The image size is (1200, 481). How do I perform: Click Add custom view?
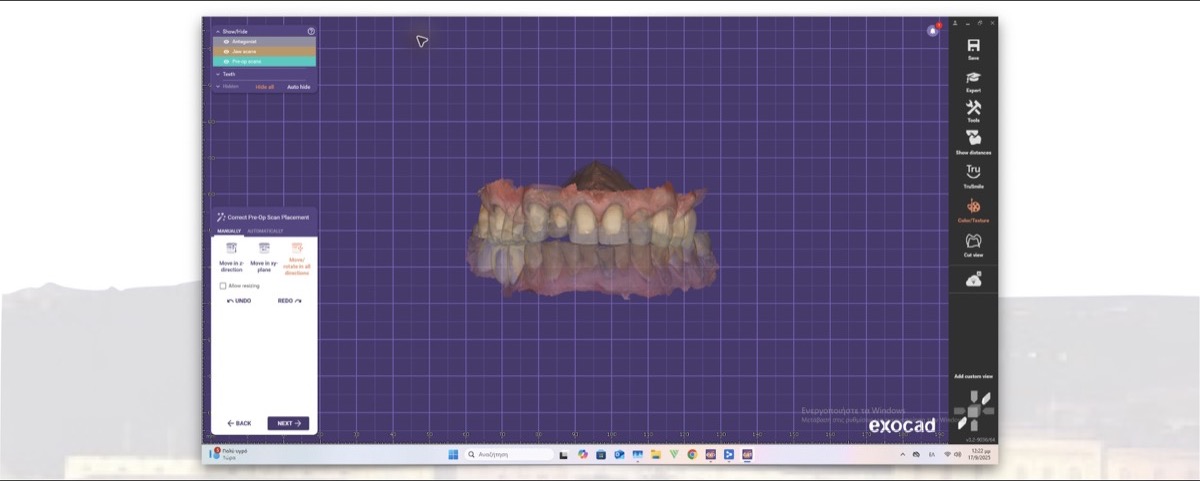click(973, 376)
